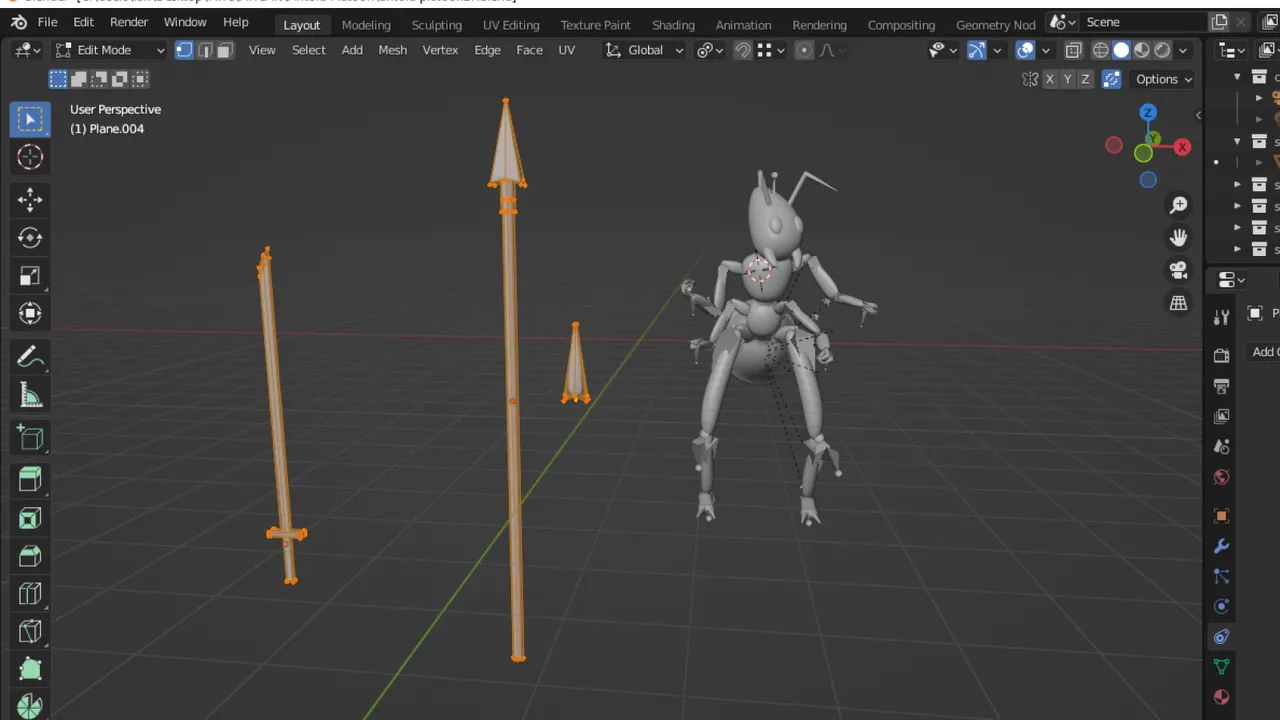
Task: Toggle Y axis mirror
Action: (1068, 79)
